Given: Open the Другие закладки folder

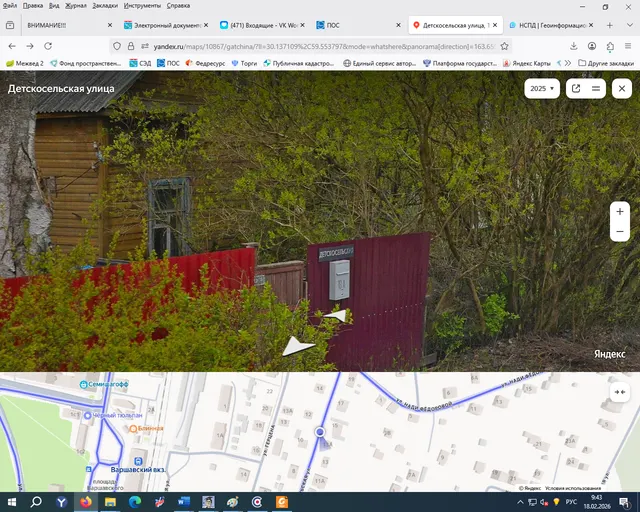Looking at the screenshot, I should pyautogui.click(x=606, y=63).
